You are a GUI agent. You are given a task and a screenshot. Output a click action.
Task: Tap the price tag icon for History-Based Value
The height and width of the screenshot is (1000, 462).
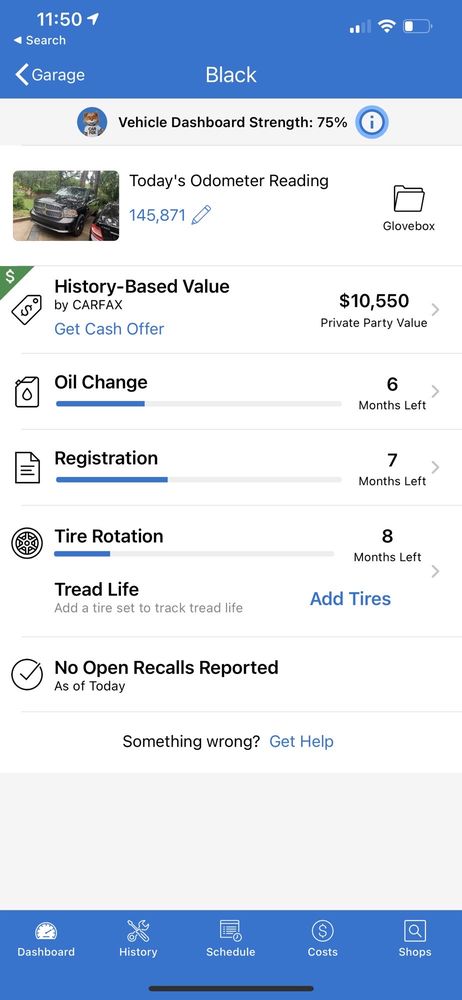coord(27,310)
